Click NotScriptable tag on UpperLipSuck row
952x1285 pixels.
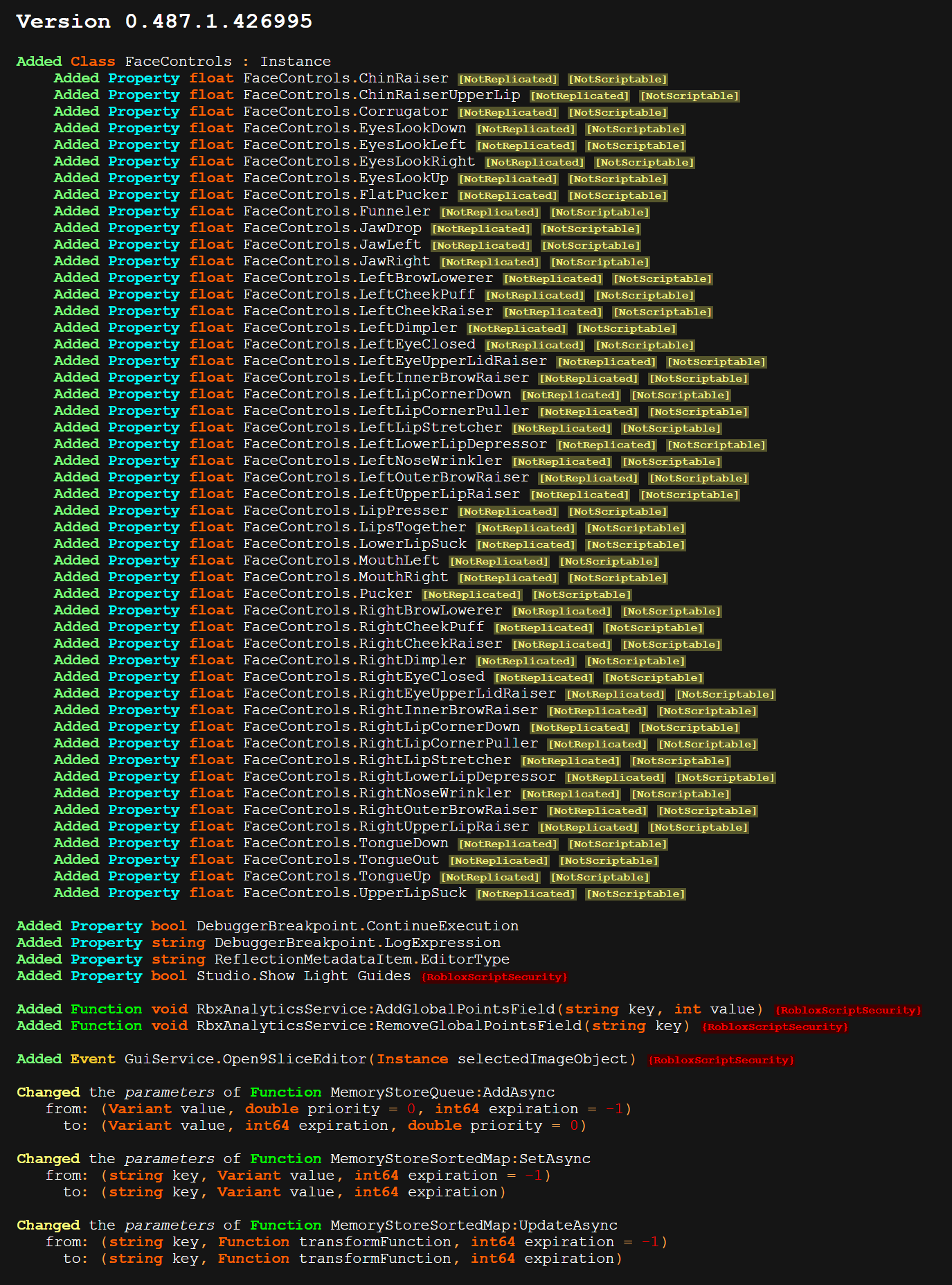click(636, 894)
